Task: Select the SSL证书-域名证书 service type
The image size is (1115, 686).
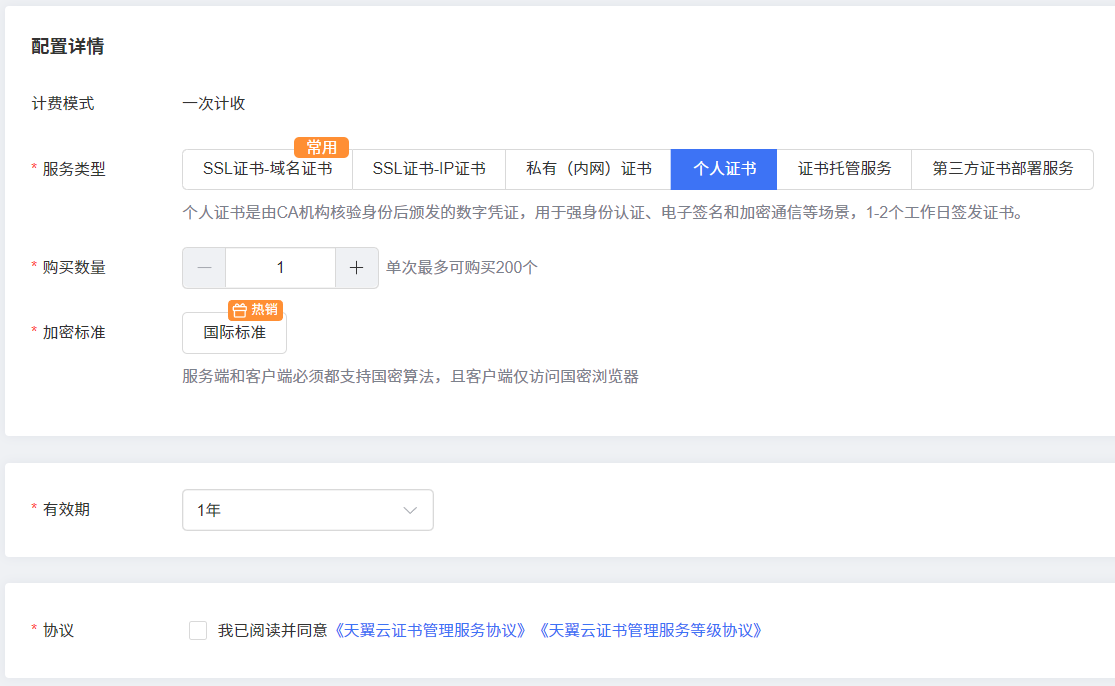Action: pos(267,169)
